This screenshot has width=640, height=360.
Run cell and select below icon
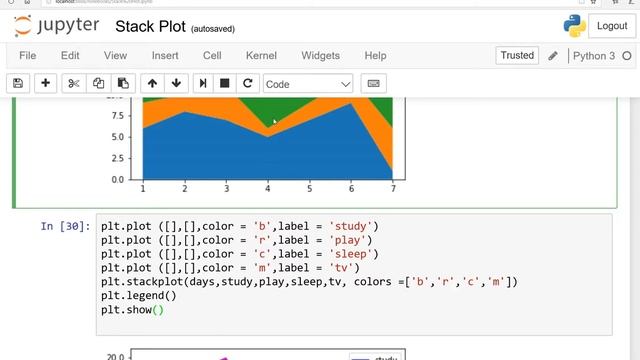click(x=203, y=84)
